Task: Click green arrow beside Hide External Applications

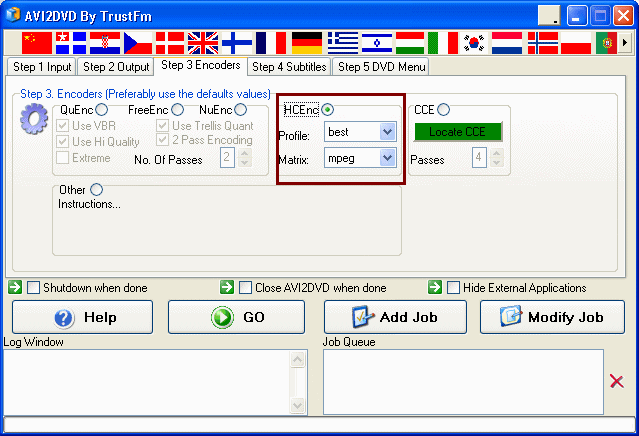Action: click(435, 287)
